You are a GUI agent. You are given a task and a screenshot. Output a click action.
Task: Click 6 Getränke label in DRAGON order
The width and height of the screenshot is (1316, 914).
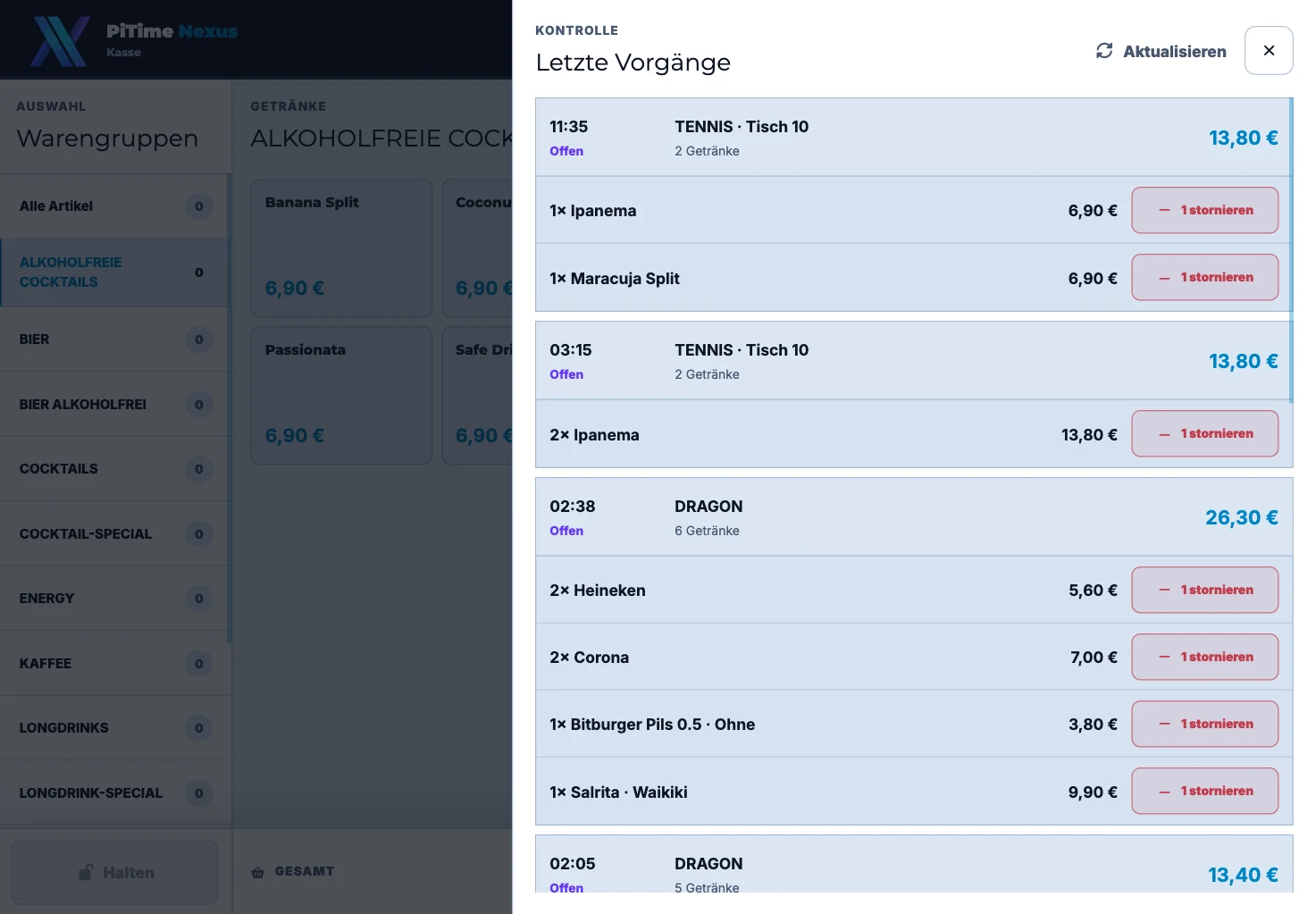point(707,531)
